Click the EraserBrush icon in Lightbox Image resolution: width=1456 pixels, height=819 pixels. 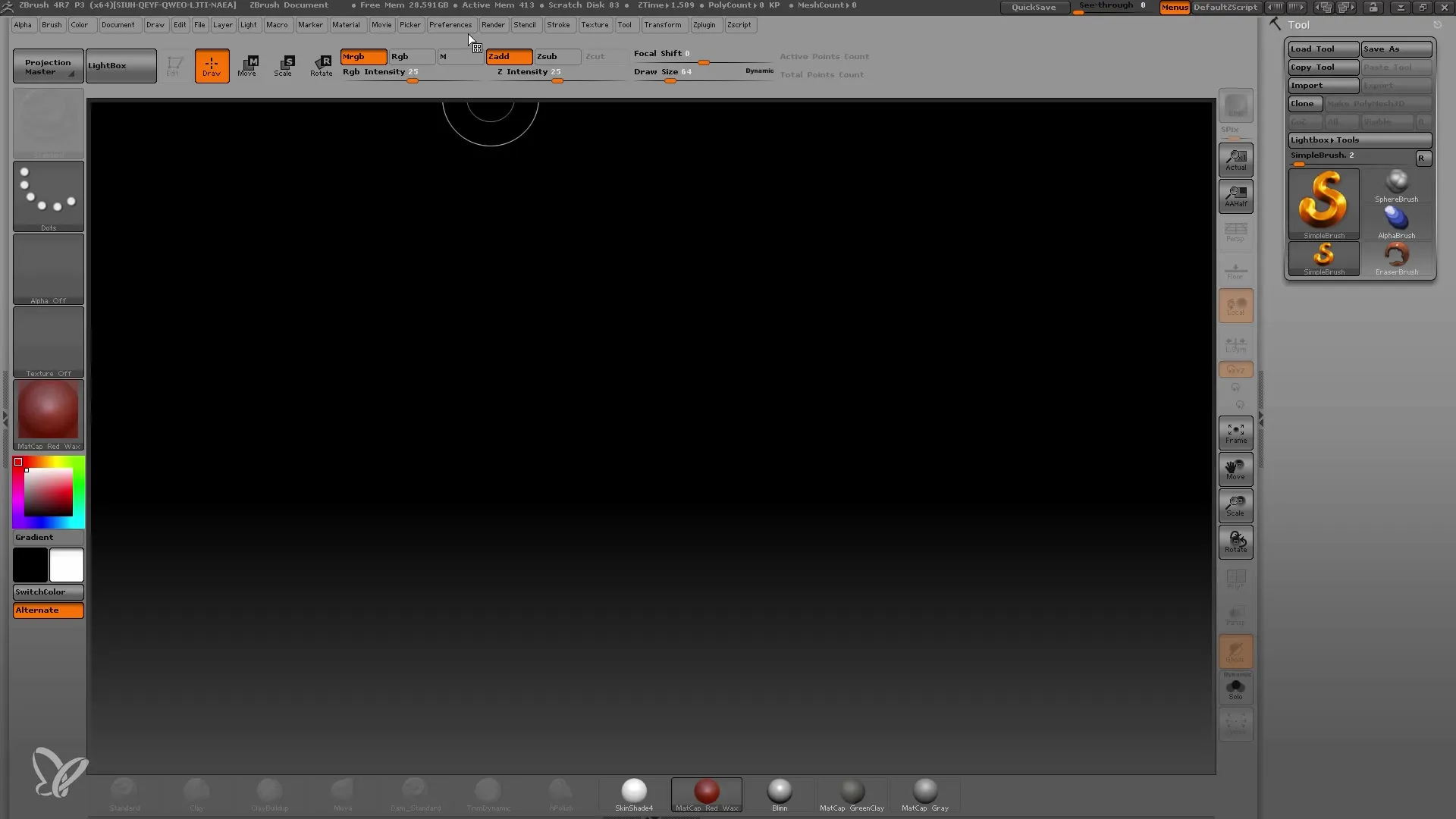[1396, 256]
